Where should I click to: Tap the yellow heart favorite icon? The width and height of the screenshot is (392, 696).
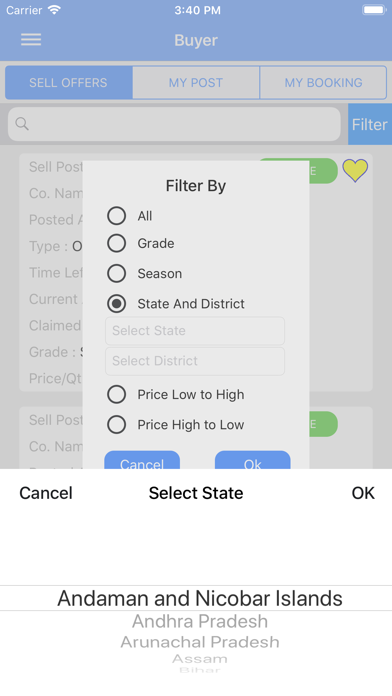tap(355, 170)
